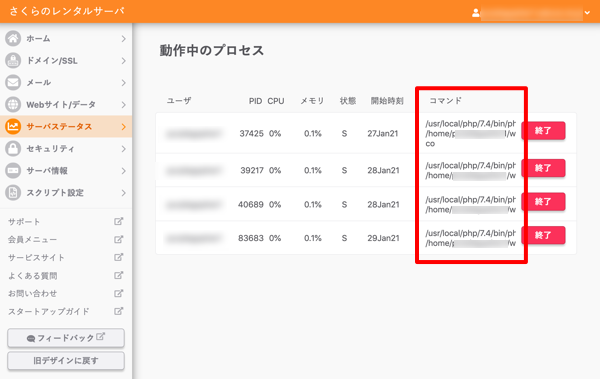Click external link icon beside よくある質問
Image resolution: width=600 pixels, height=379 pixels.
pos(119,275)
